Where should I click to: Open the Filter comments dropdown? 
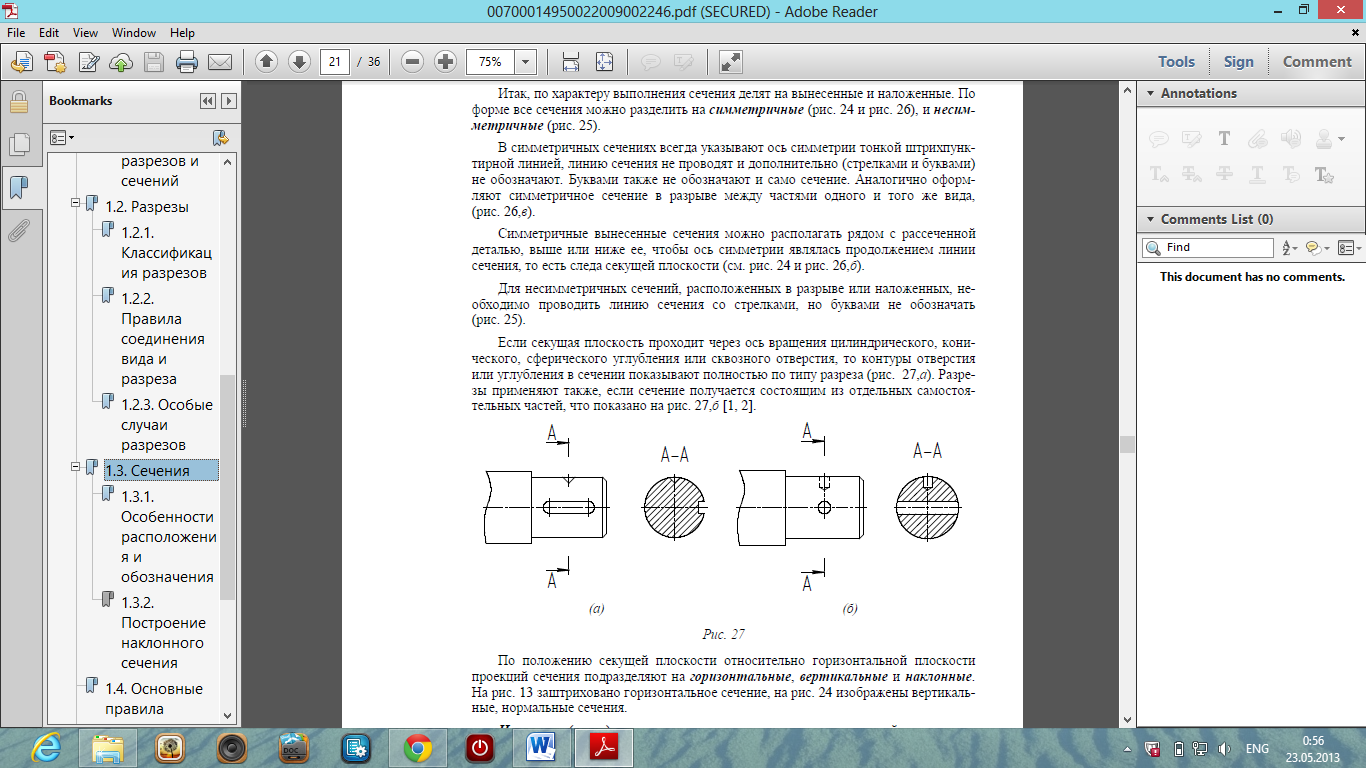(x=1317, y=247)
